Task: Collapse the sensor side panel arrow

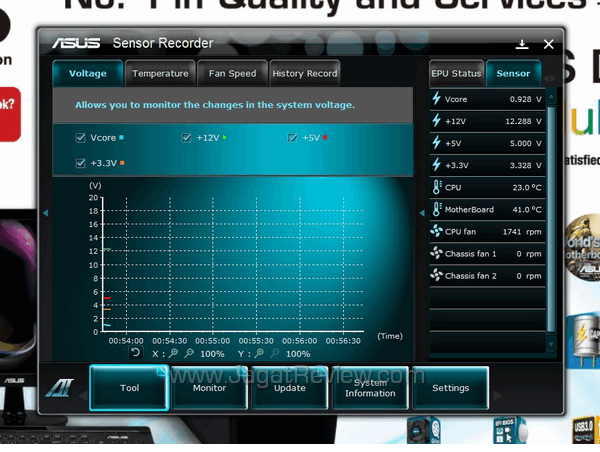Action: coord(421,213)
